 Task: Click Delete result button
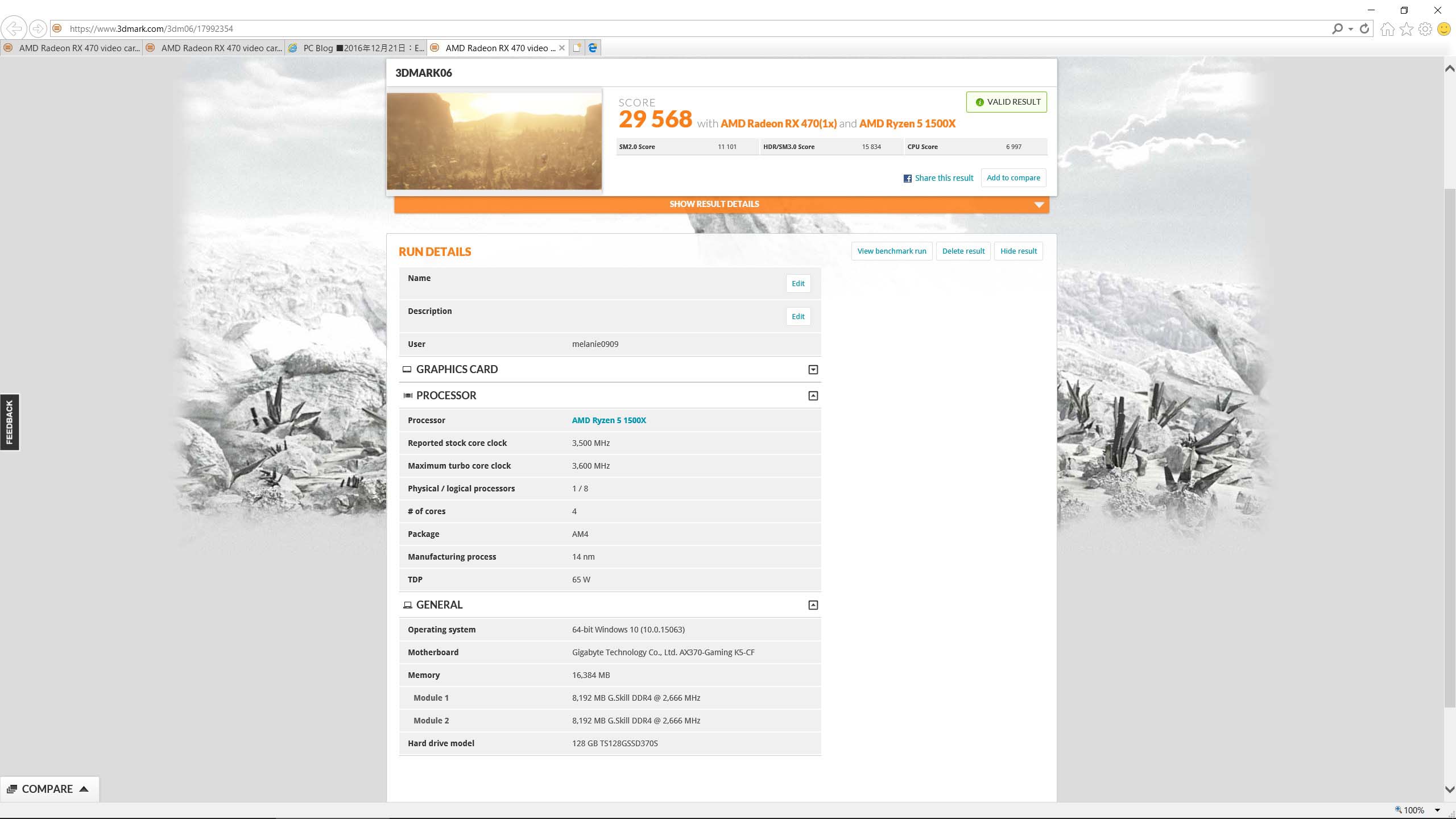point(963,251)
